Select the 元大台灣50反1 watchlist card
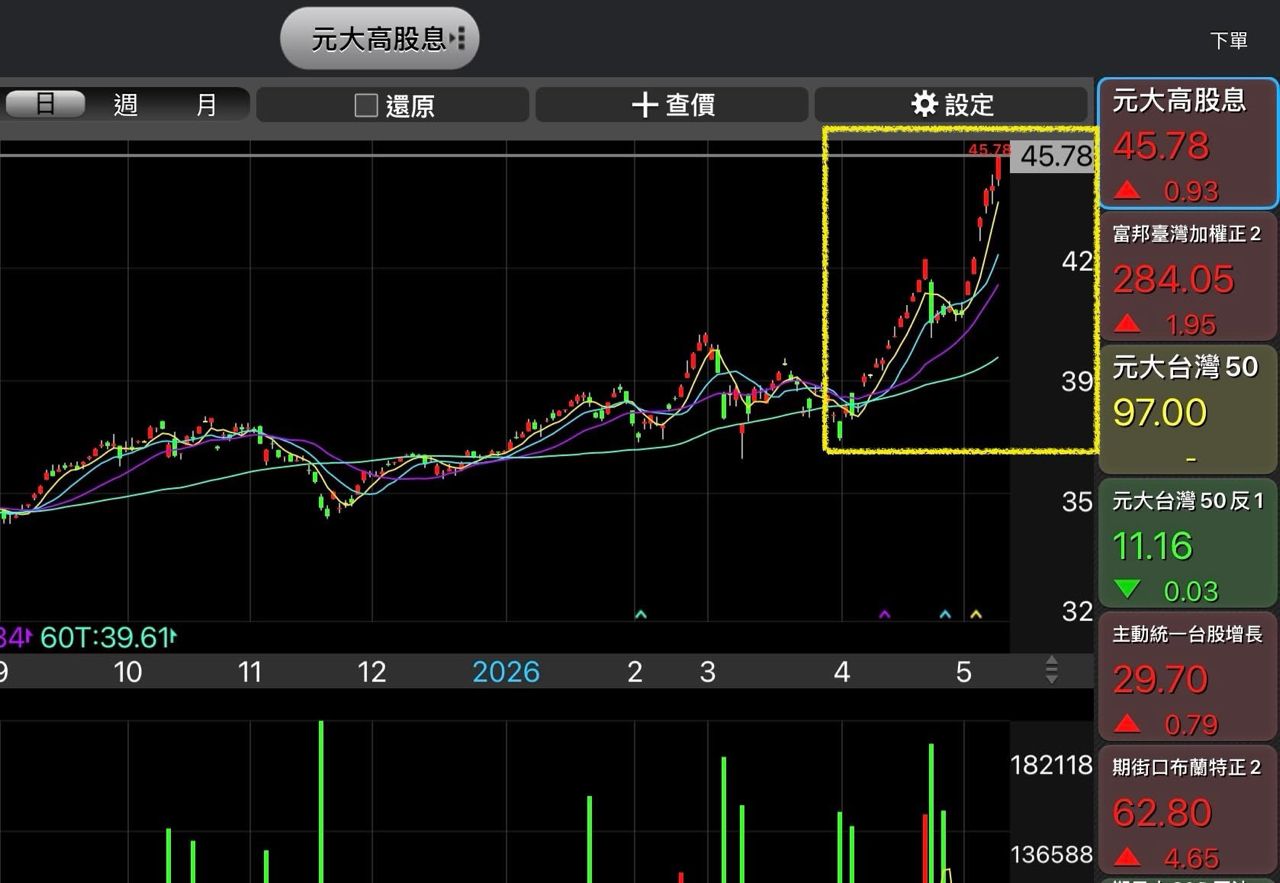1280x883 pixels. tap(1188, 543)
